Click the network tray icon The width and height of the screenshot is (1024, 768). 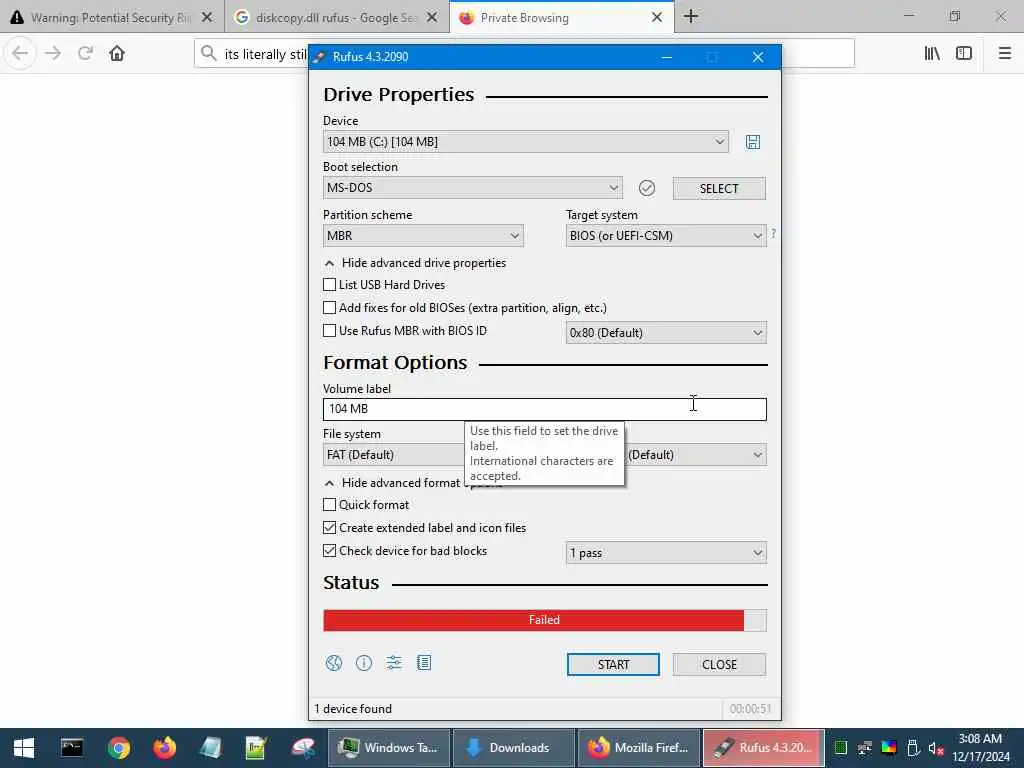click(865, 748)
